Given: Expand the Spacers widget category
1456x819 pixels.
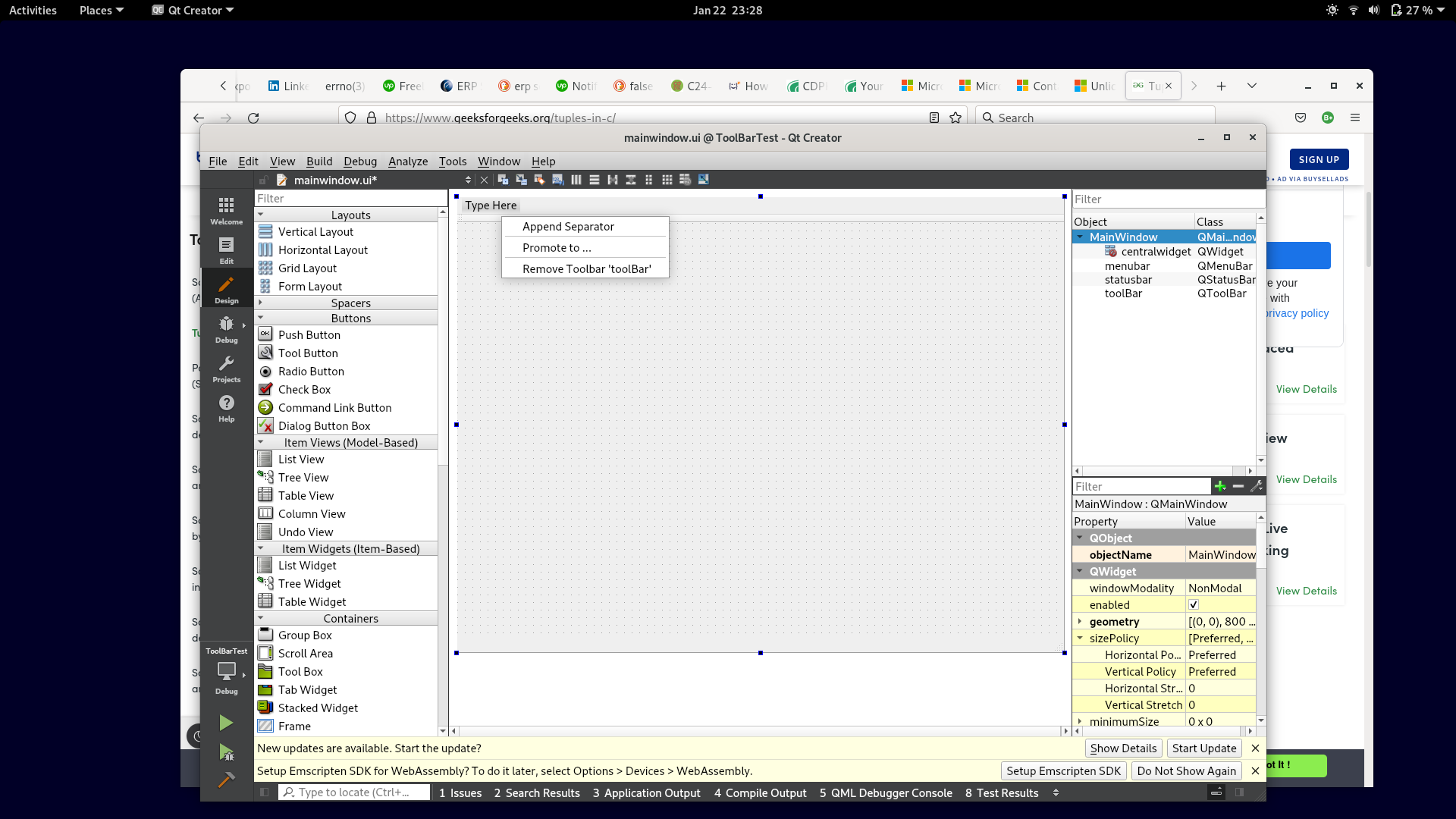Looking at the screenshot, I should tap(261, 303).
